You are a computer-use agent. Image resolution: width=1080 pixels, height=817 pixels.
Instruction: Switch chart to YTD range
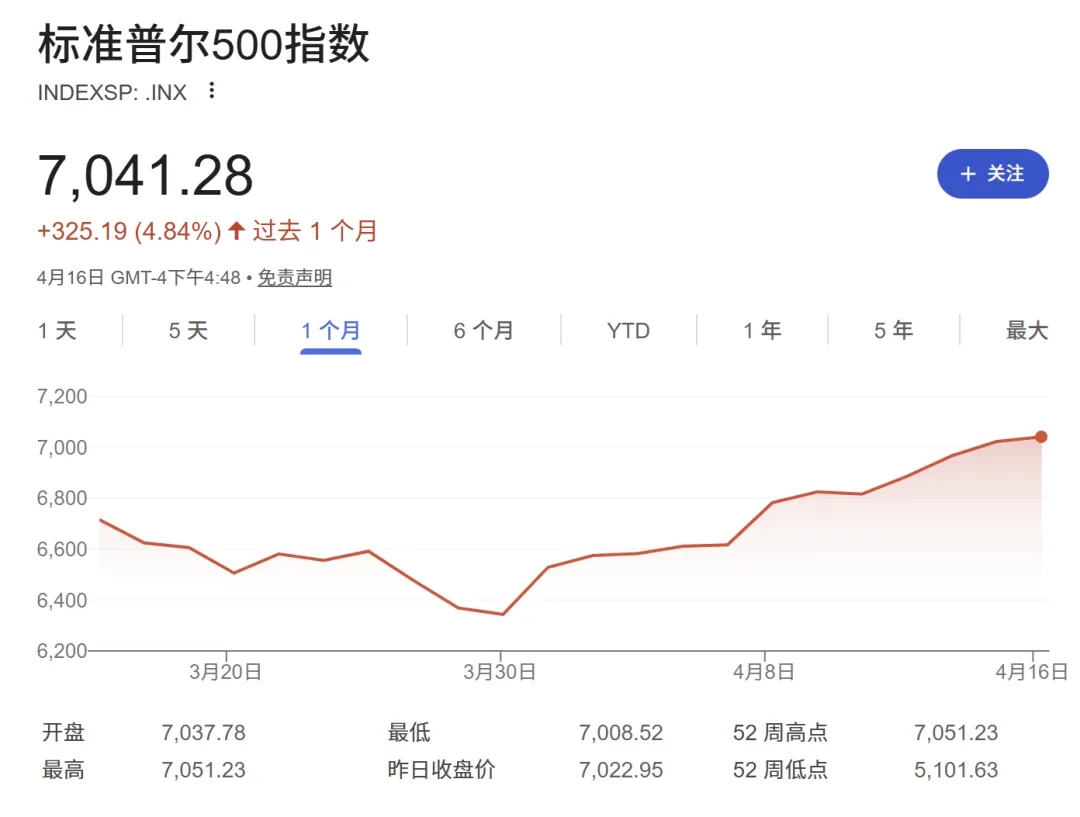628,331
